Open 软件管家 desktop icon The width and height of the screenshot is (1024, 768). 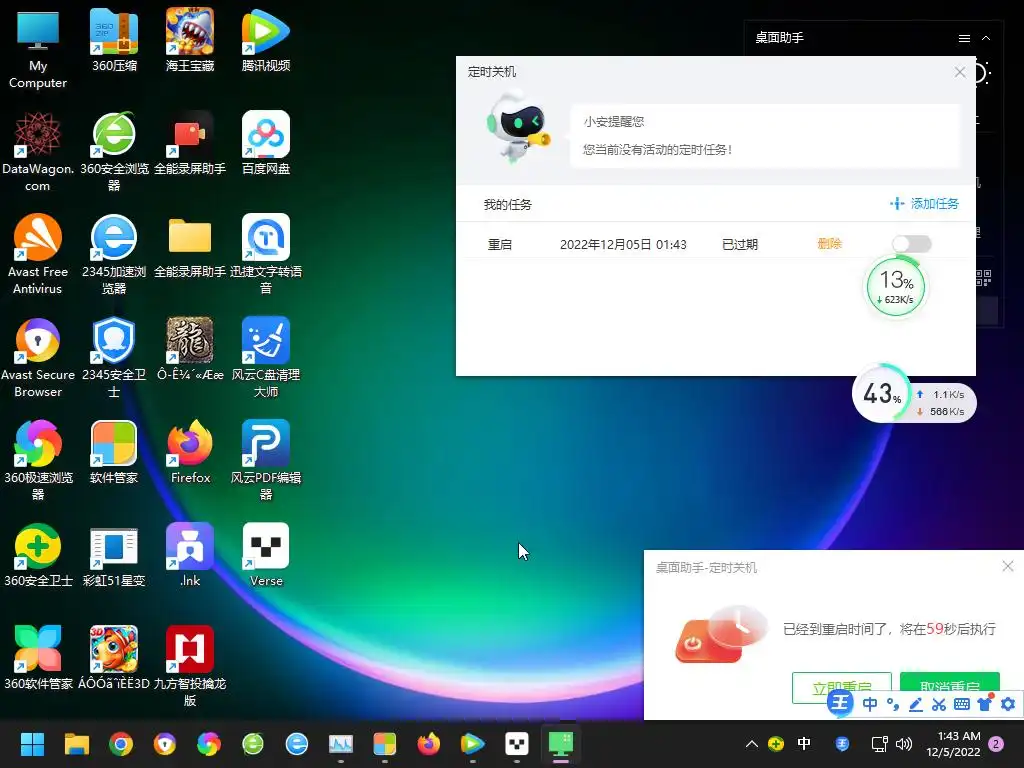point(114,453)
